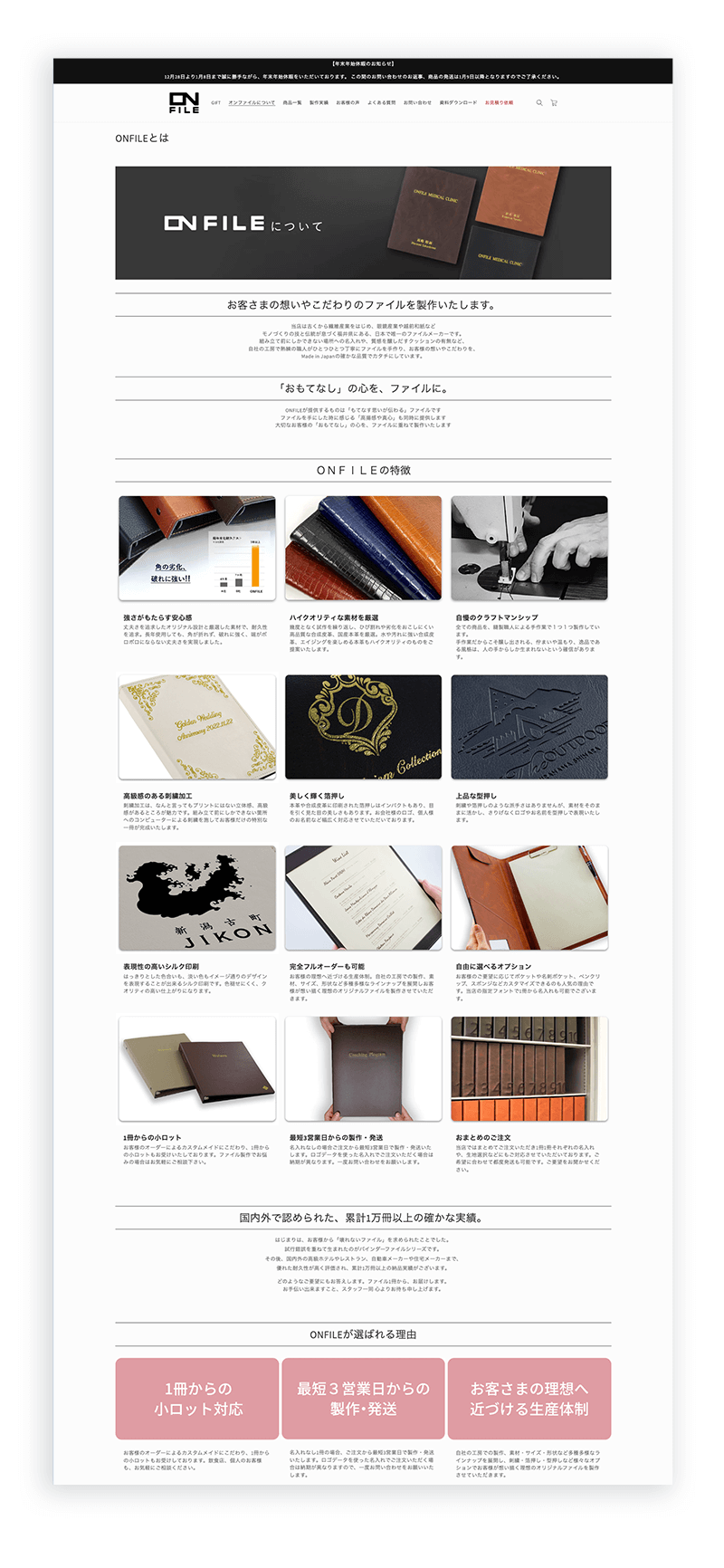Open よくある質問 navigation link
The image size is (724, 1568).
click(x=381, y=103)
